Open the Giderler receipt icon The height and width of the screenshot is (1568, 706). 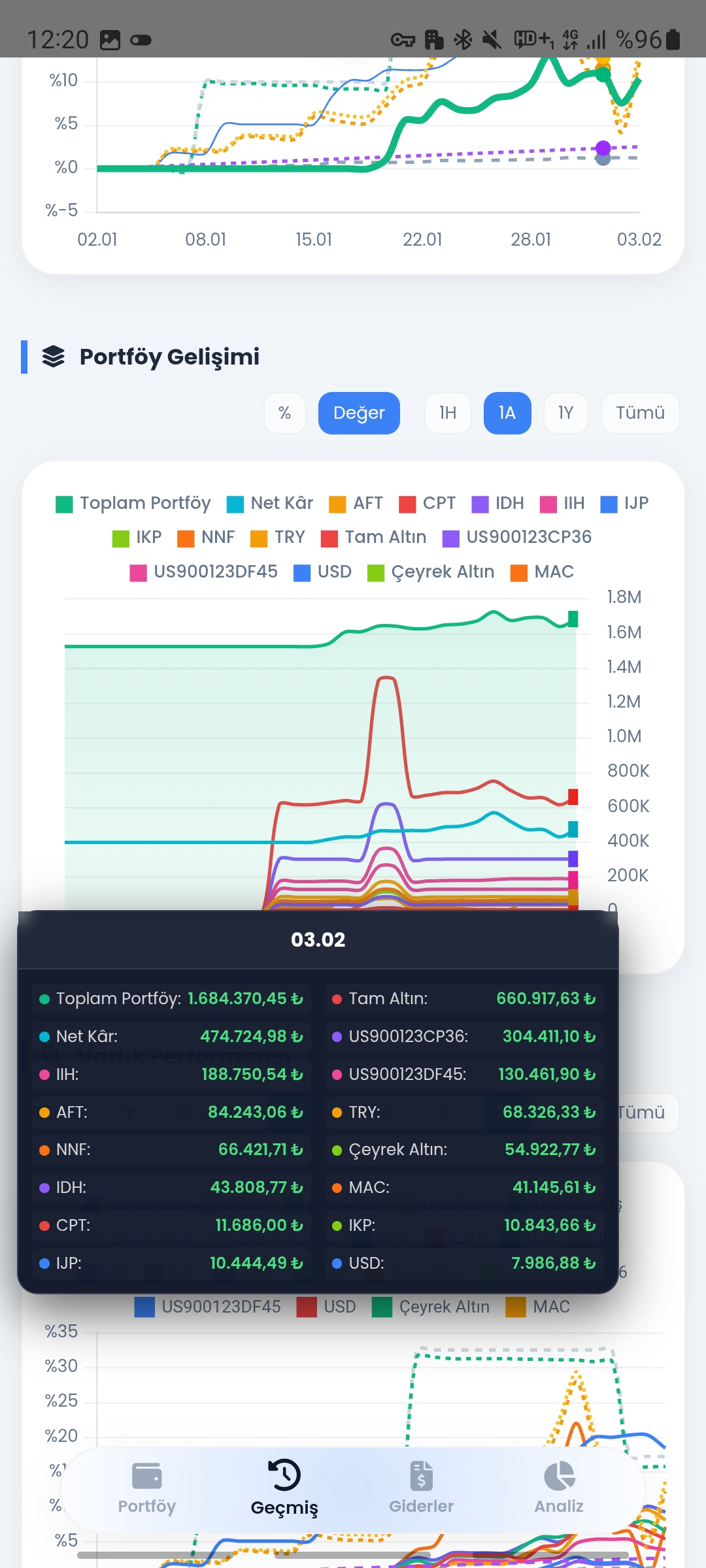pos(422,1476)
